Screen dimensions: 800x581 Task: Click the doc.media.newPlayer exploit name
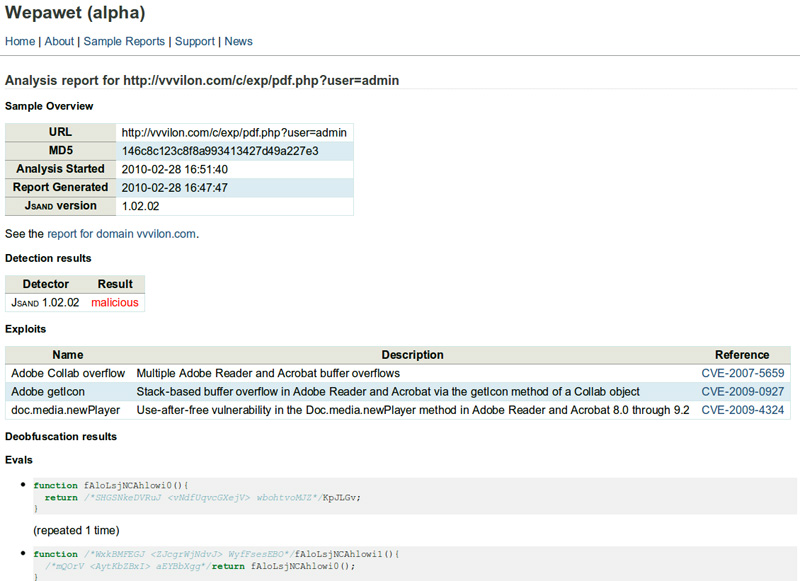(66, 410)
